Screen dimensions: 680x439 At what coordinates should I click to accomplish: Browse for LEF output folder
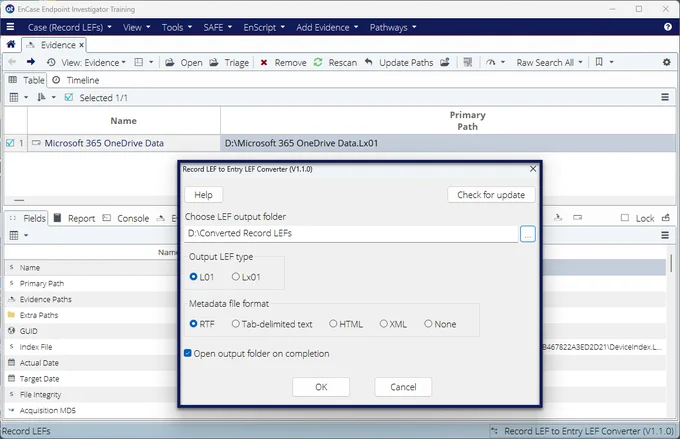point(527,234)
